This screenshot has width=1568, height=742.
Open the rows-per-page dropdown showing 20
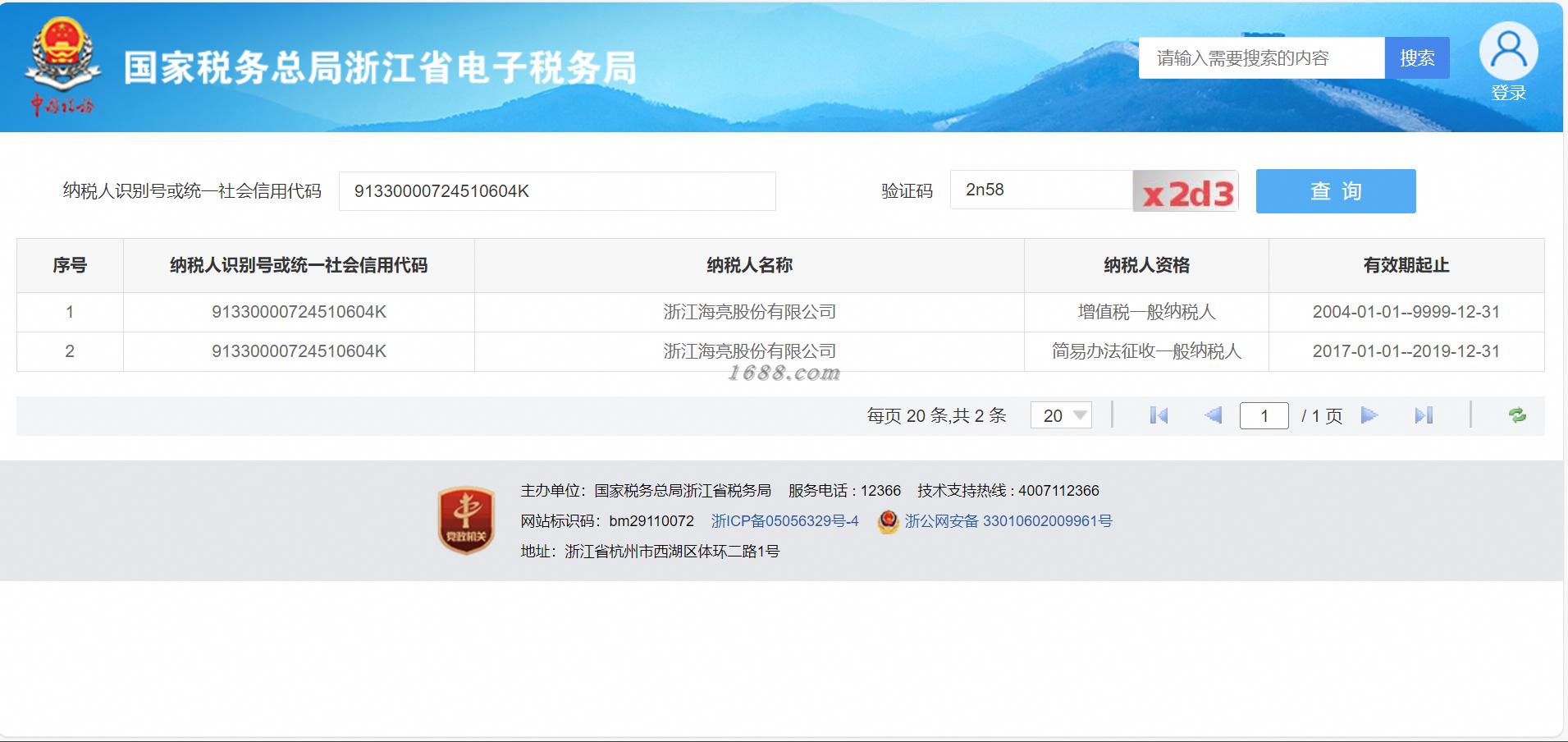1061,415
